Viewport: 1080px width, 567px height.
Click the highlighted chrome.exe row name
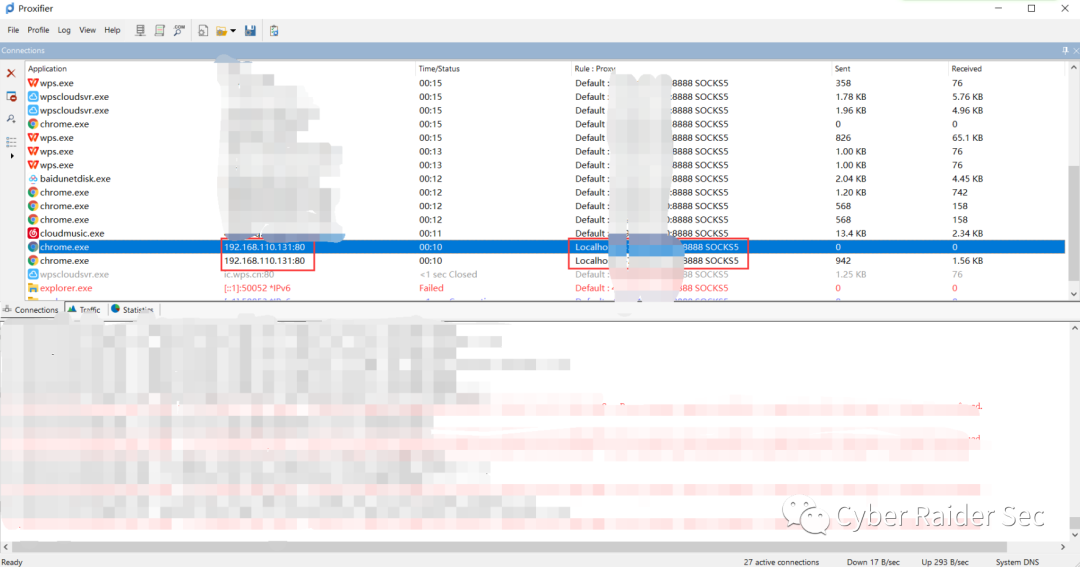point(64,247)
